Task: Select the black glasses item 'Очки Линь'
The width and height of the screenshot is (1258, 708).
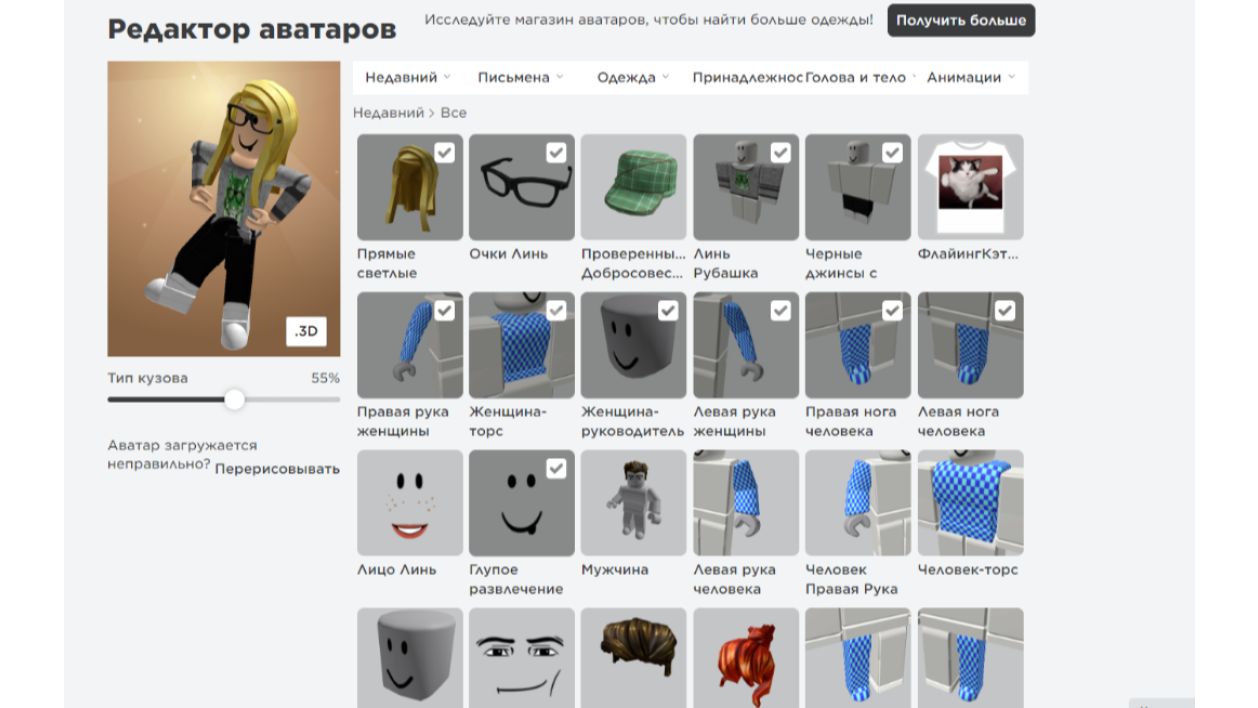Action: (522, 187)
